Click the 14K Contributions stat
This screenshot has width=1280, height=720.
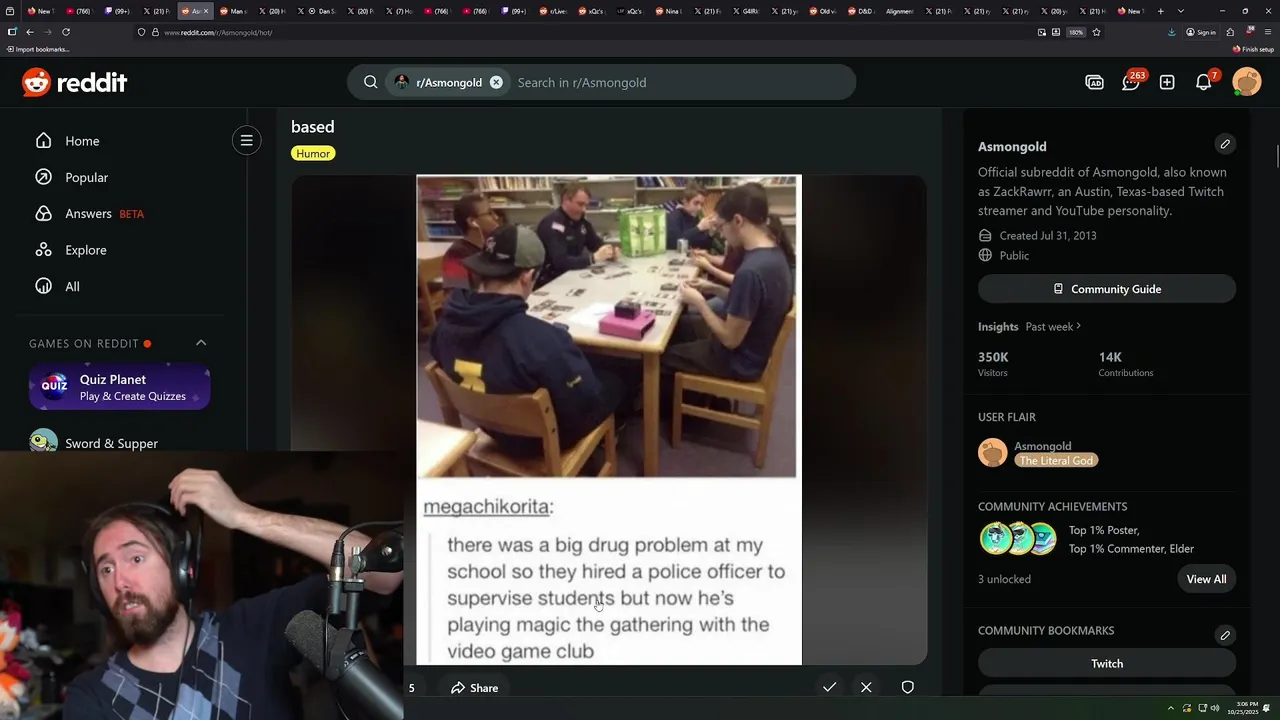[x=1125, y=364]
